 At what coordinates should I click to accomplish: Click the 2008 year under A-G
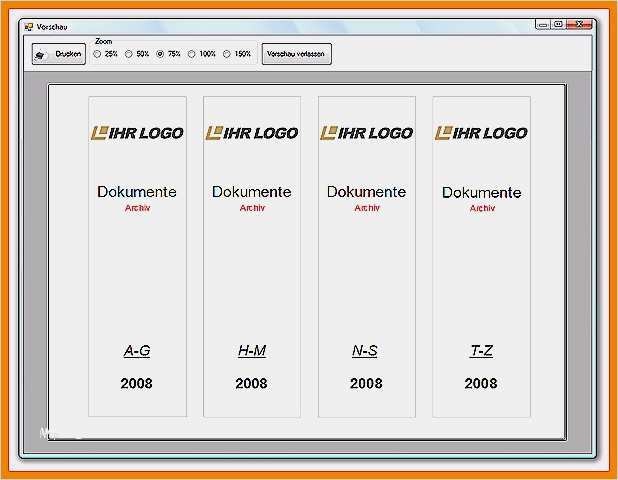pyautogui.click(x=136, y=383)
